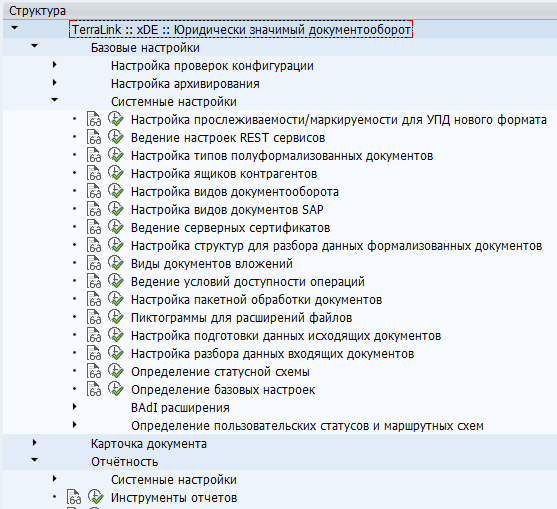
Task: Click text Ведение серверных сертификатов
Action: (231, 228)
